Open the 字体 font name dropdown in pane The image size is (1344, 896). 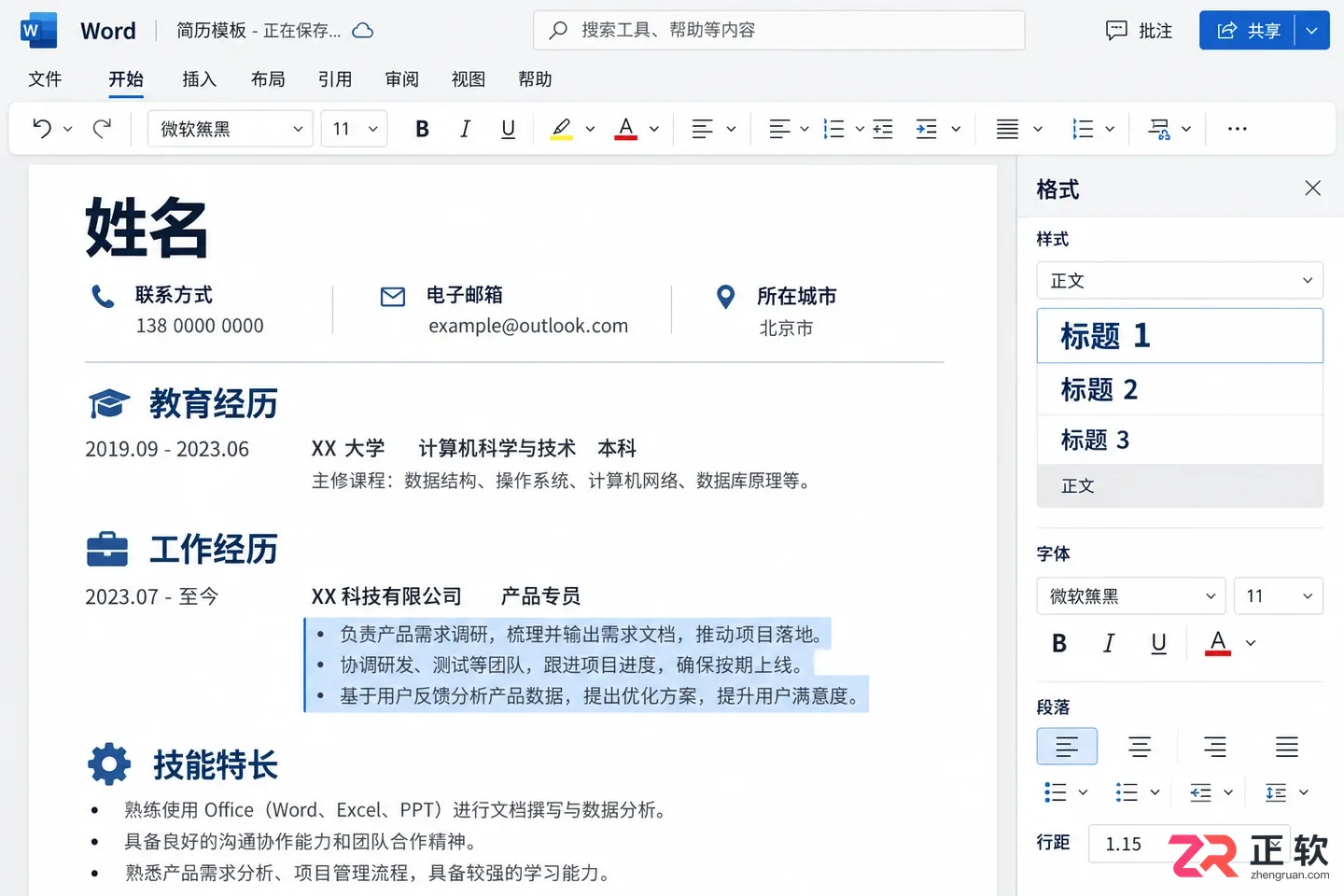tap(1131, 595)
